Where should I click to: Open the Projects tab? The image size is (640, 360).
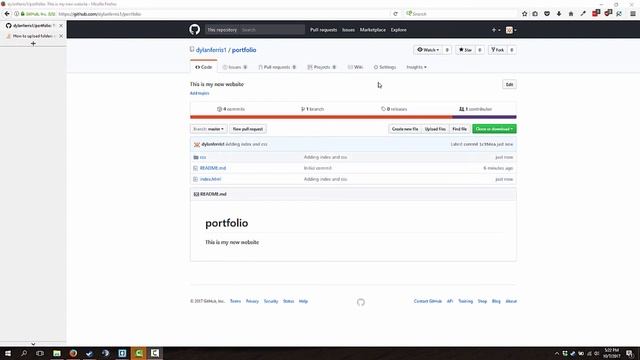click(321, 67)
